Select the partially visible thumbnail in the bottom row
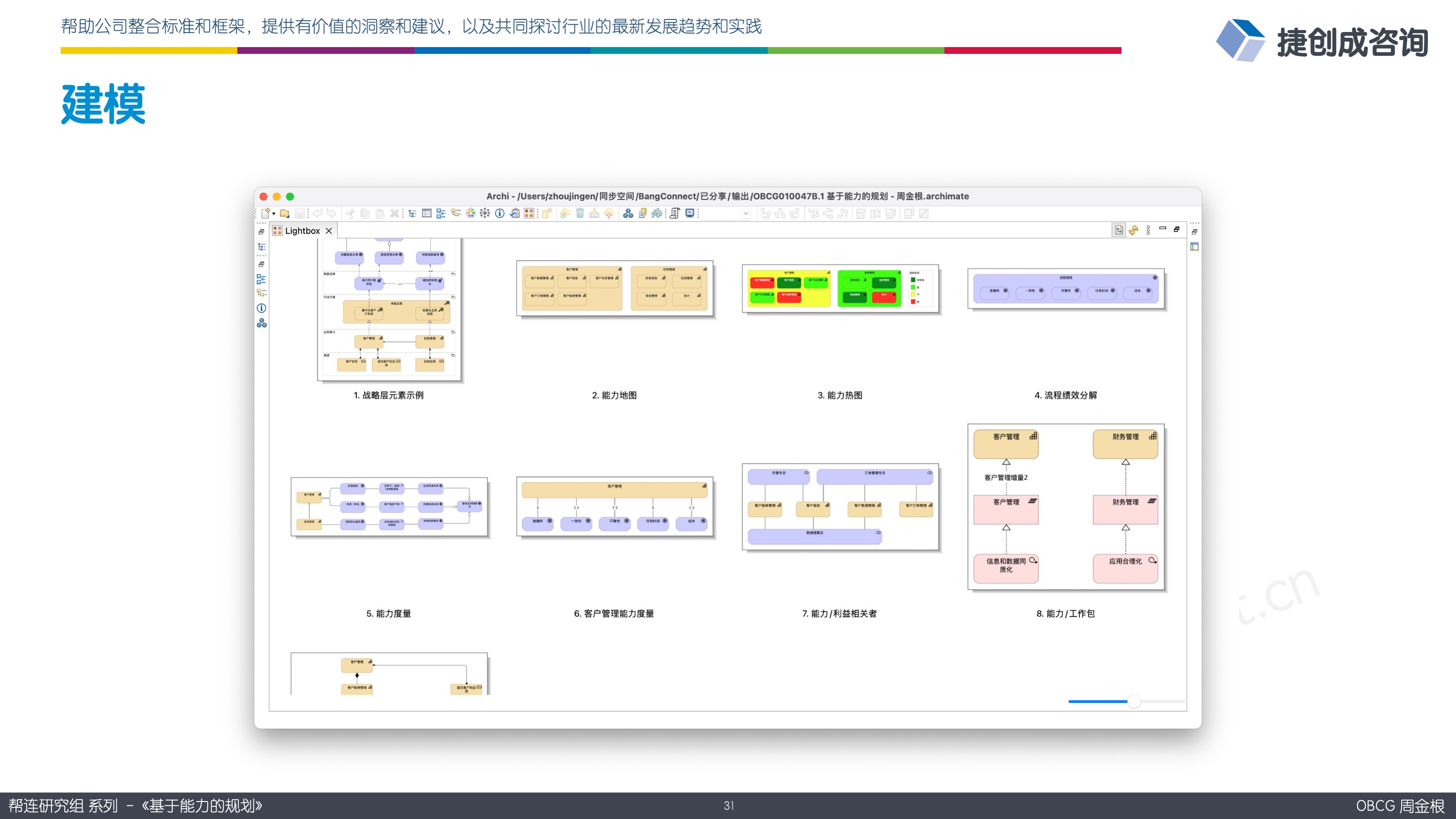Viewport: 1456px width, 819px height. coord(389,674)
